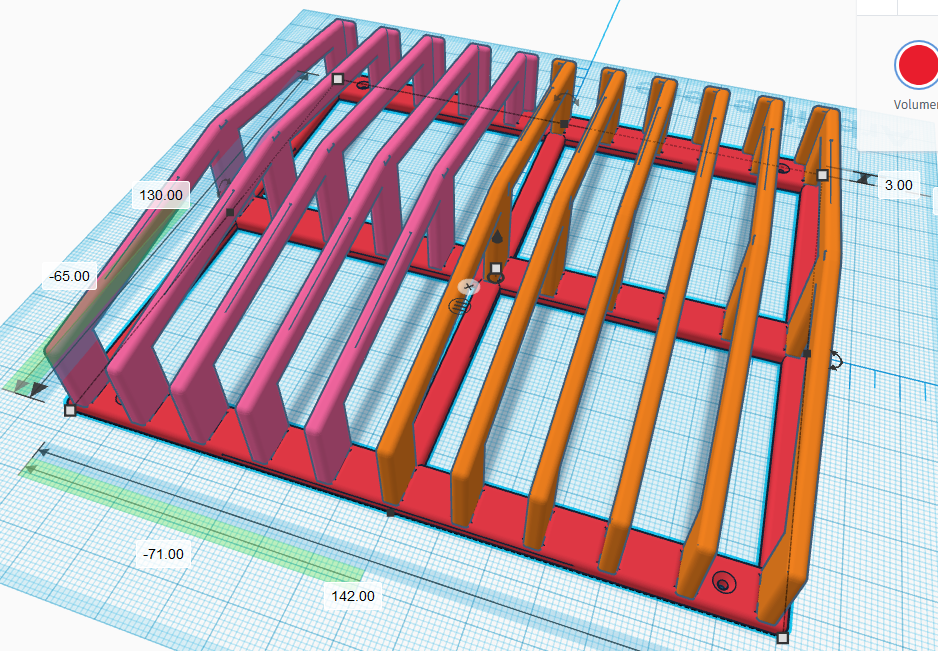Choose the red Solid color swatch
Screen dimensions: 938x651
[916, 64]
